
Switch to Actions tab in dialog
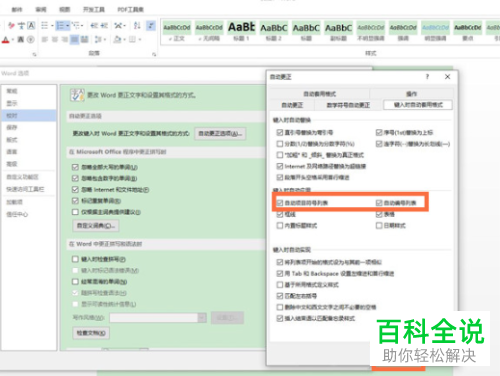point(412,94)
